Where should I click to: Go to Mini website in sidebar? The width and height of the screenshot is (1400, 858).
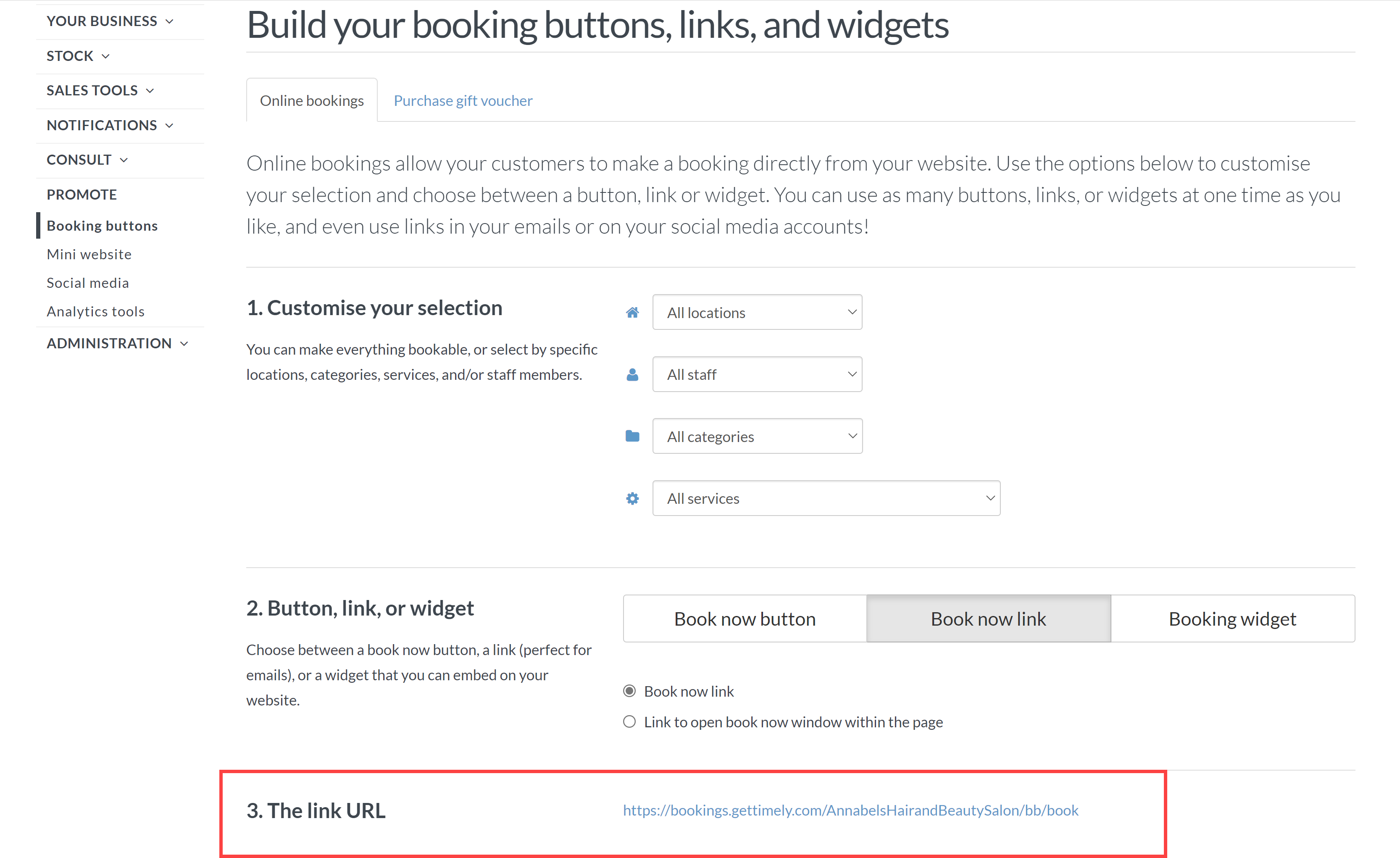(x=89, y=254)
